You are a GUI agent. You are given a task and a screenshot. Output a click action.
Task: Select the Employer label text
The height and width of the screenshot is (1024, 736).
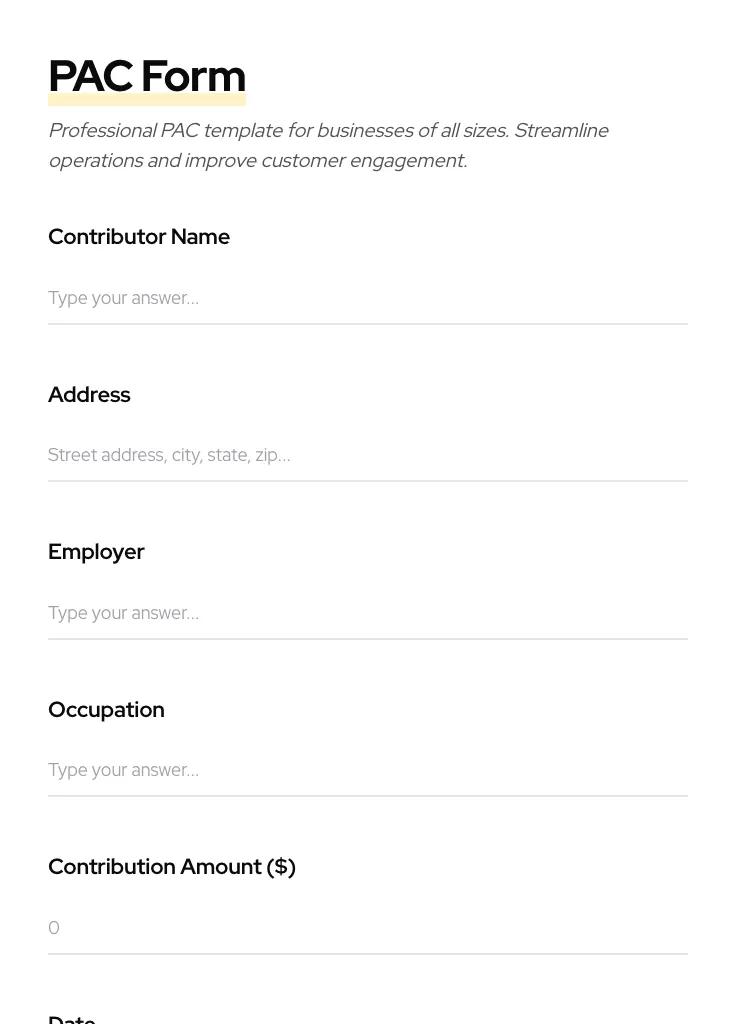(x=96, y=552)
